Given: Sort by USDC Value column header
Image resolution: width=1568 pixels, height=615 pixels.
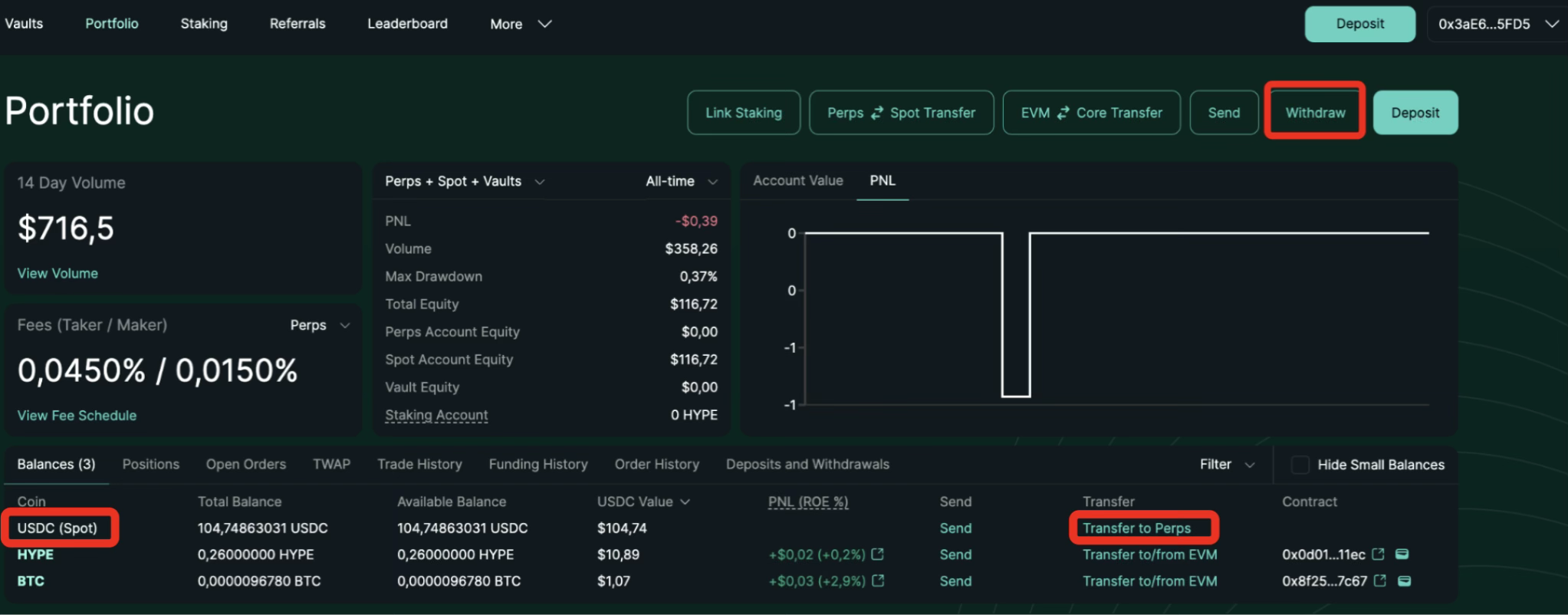Looking at the screenshot, I should [643, 502].
